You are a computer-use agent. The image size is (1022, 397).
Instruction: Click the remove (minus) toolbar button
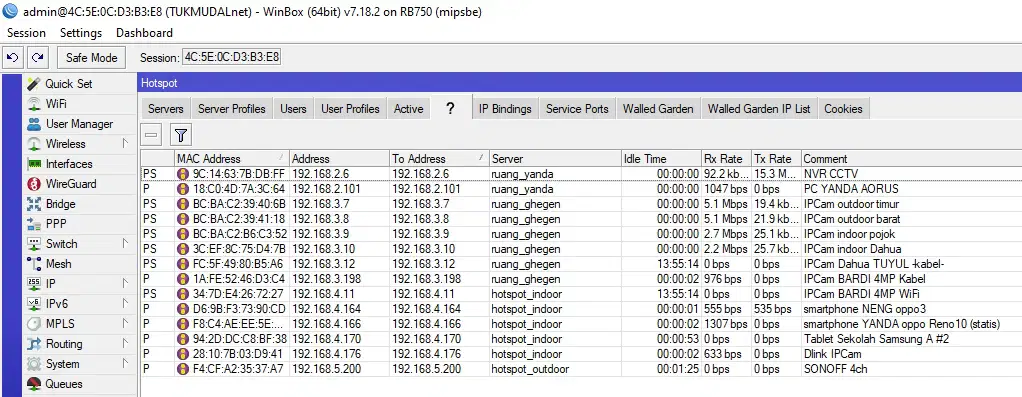152,136
